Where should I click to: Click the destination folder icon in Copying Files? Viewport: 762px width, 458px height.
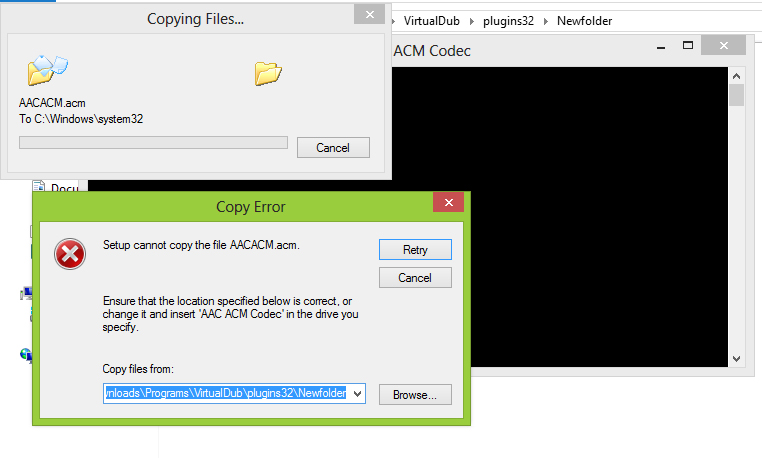click(x=268, y=73)
